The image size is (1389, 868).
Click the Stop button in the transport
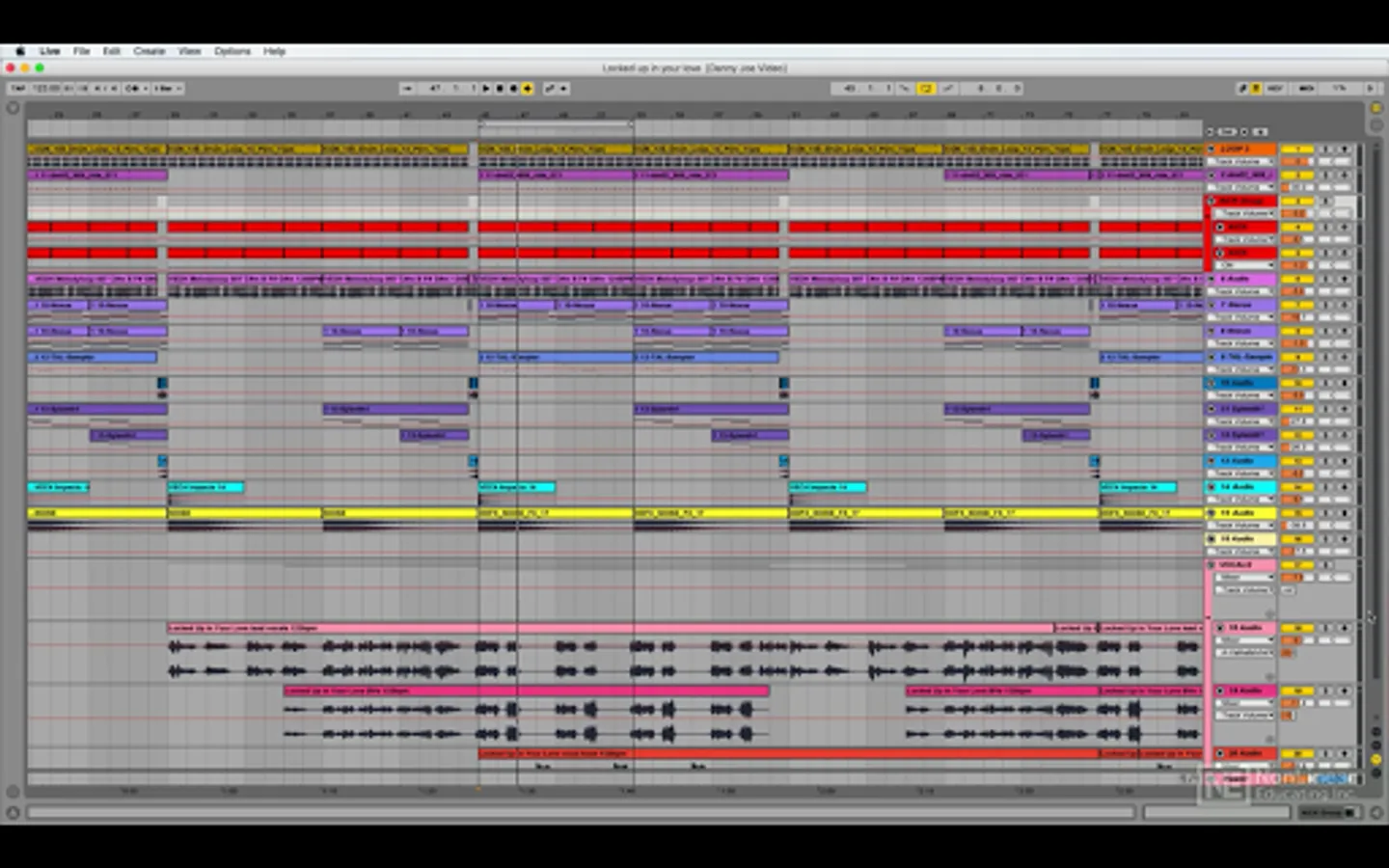(x=500, y=88)
